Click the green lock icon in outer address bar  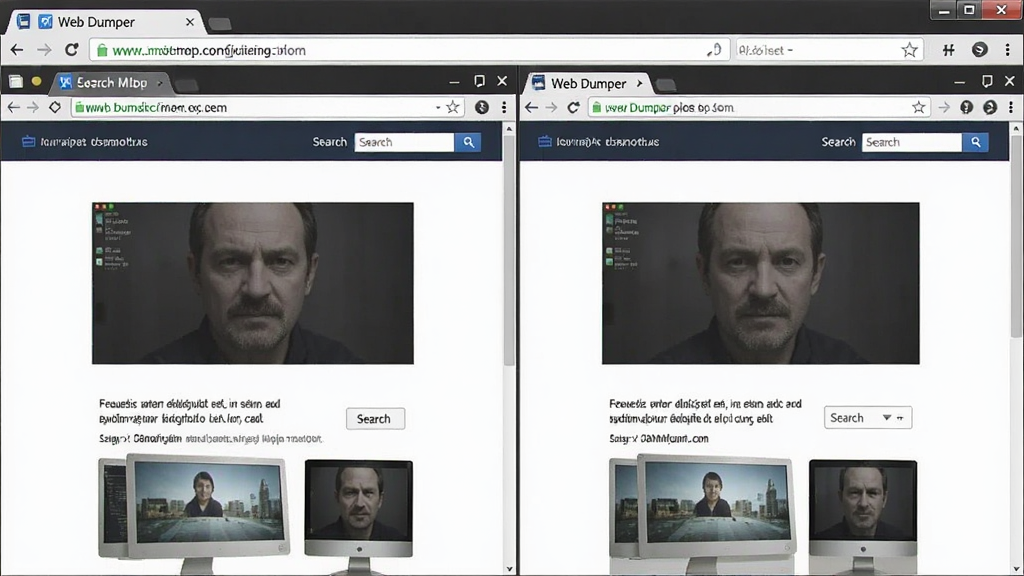tap(102, 50)
